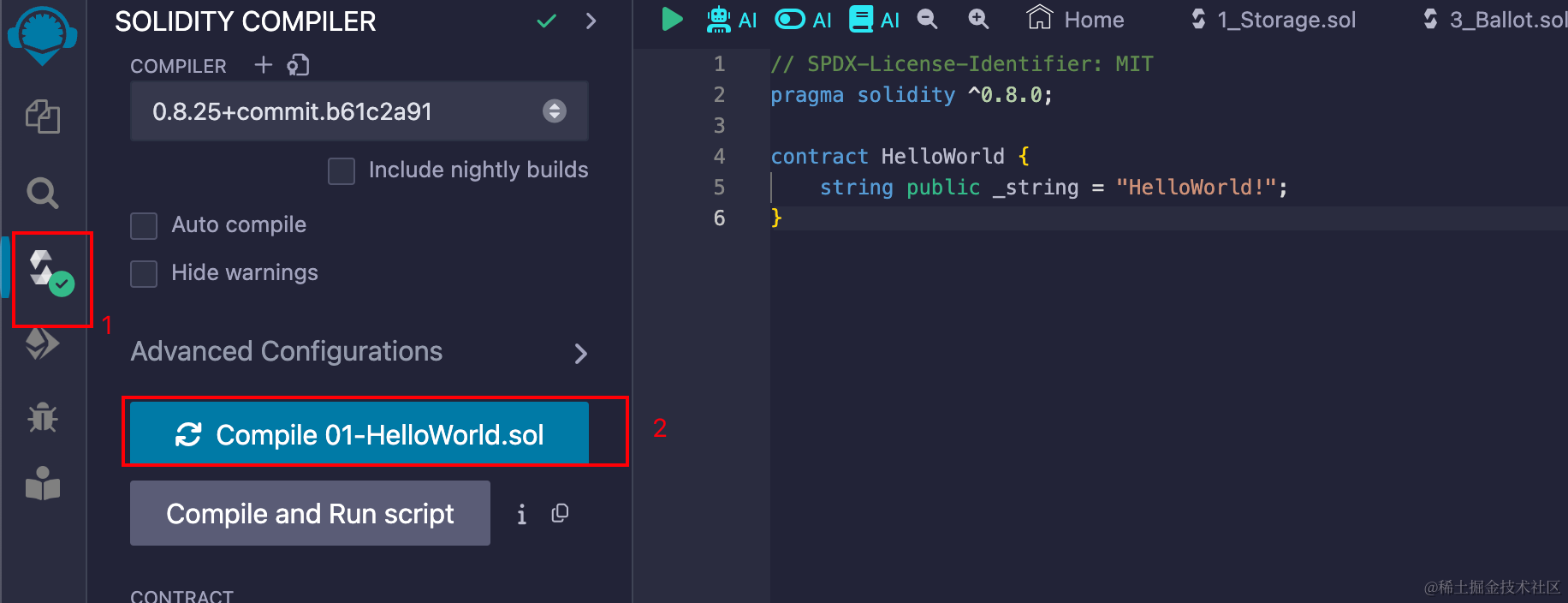Open the File Explorer sidebar icon
This screenshot has width=1568, height=603.
(x=43, y=116)
